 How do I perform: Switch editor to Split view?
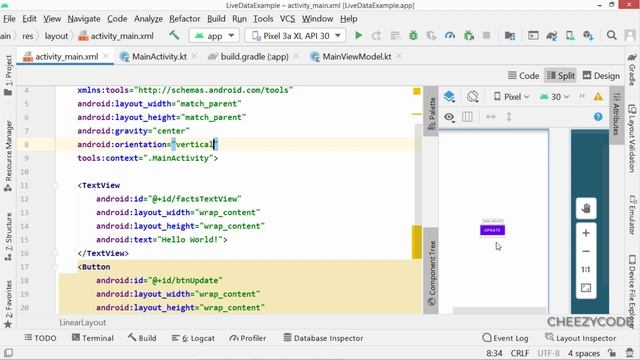(560, 76)
